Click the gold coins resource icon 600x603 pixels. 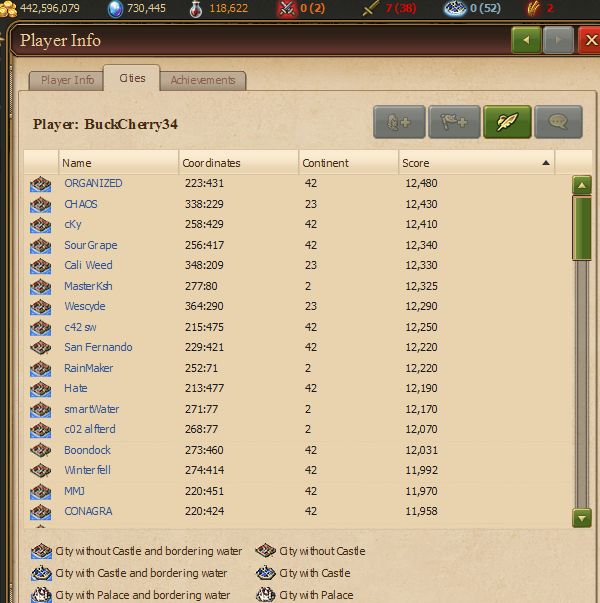pyautogui.click(x=8, y=8)
